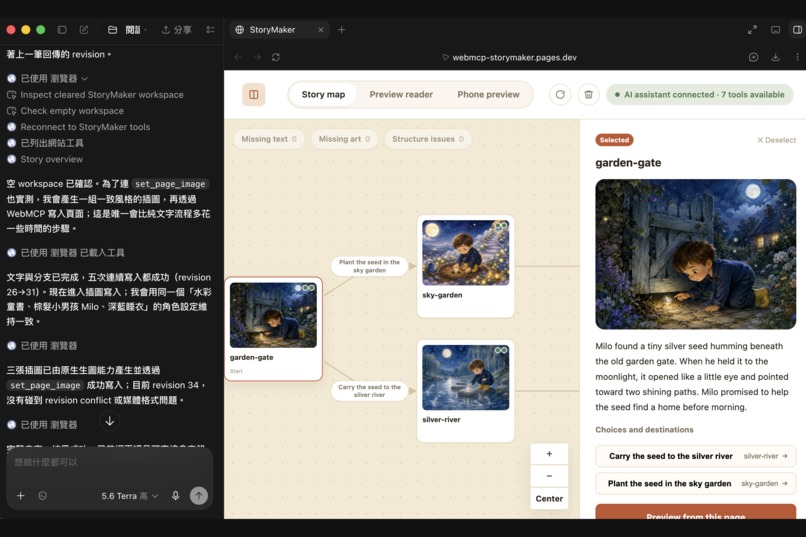Open the 5.6 Terra model dropdown

point(130,496)
